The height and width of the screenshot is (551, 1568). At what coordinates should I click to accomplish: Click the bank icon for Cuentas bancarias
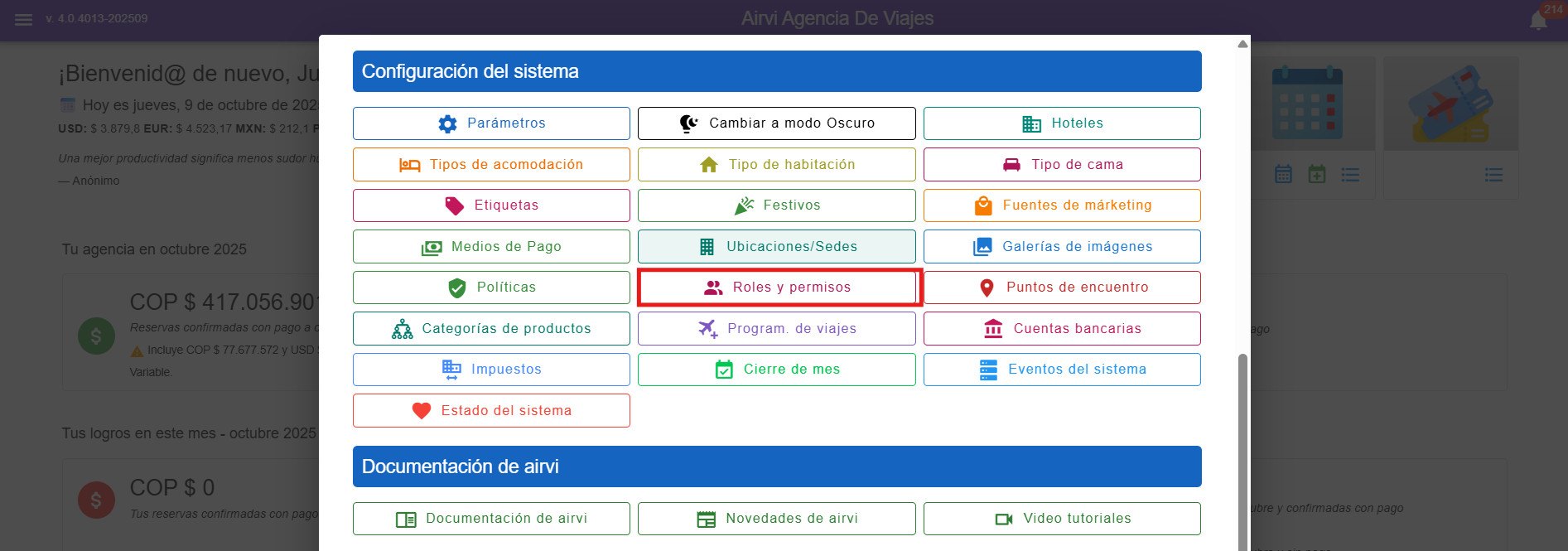tap(993, 329)
